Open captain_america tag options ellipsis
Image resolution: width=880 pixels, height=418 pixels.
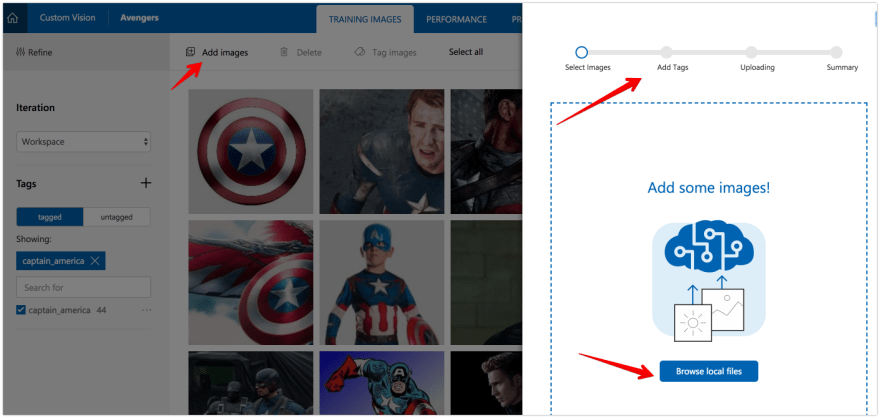tap(146, 310)
